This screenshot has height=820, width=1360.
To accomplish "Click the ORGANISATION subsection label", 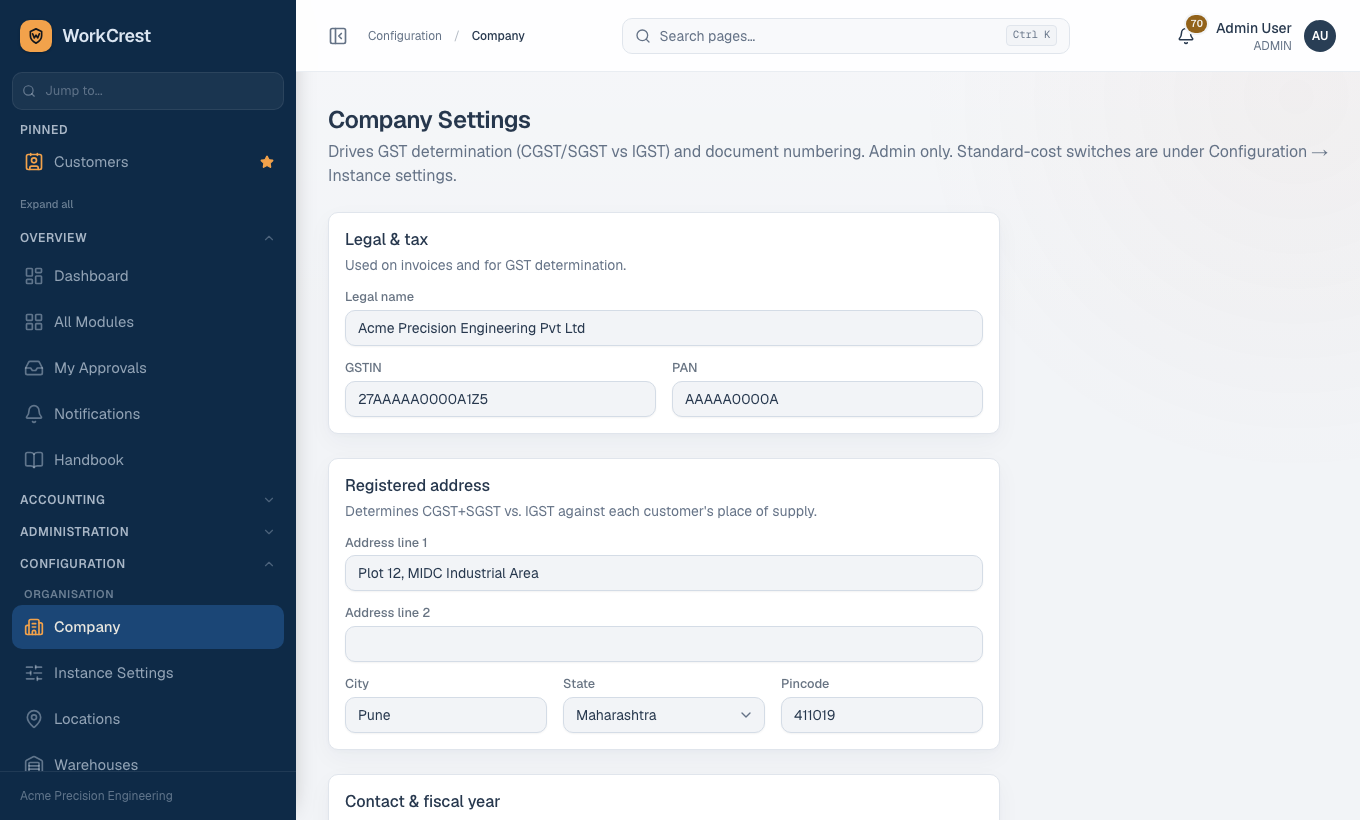I will 69,594.
